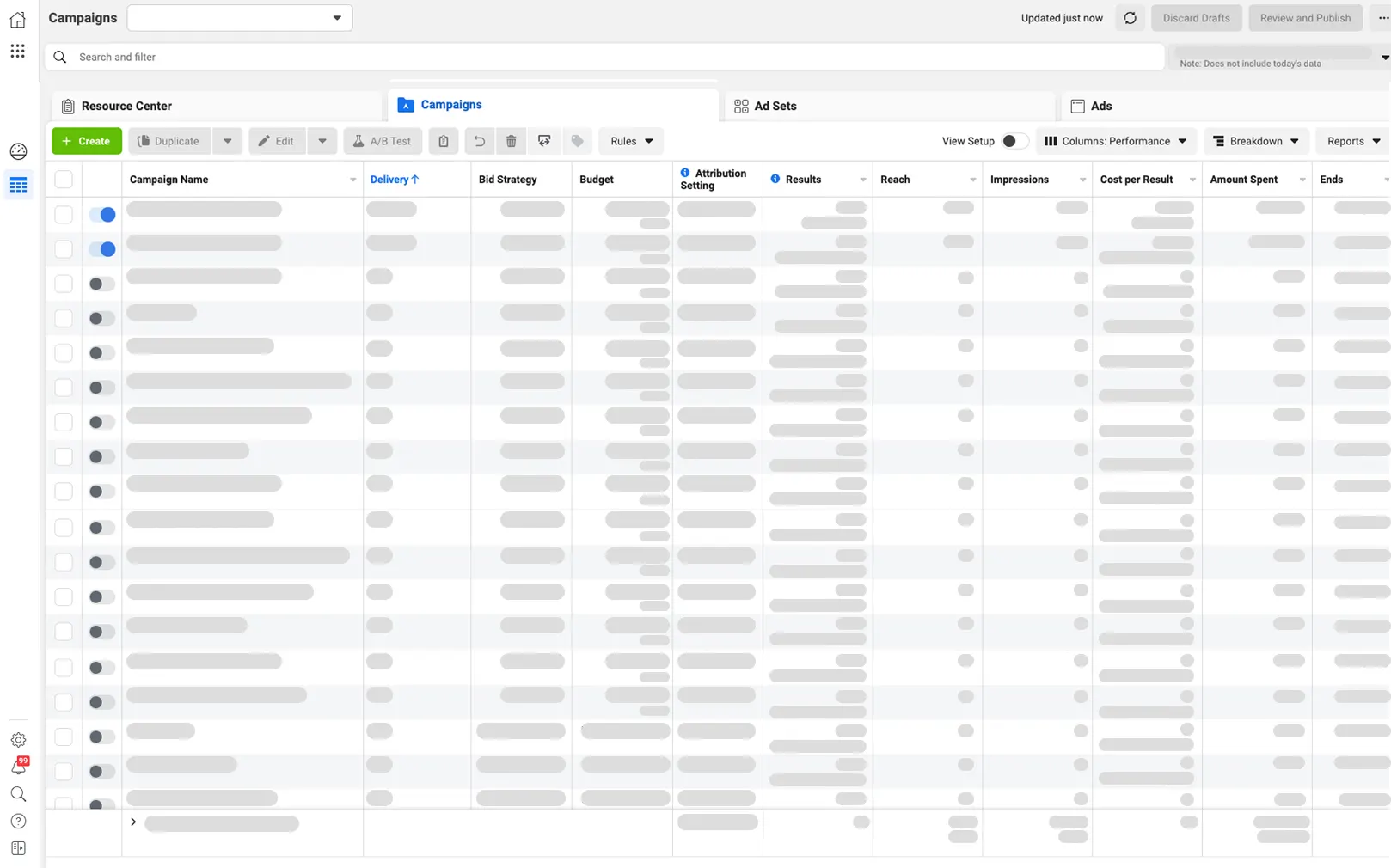This screenshot has height=868, width=1391.
Task: Check the first campaign row checkbox
Action: 64,215
